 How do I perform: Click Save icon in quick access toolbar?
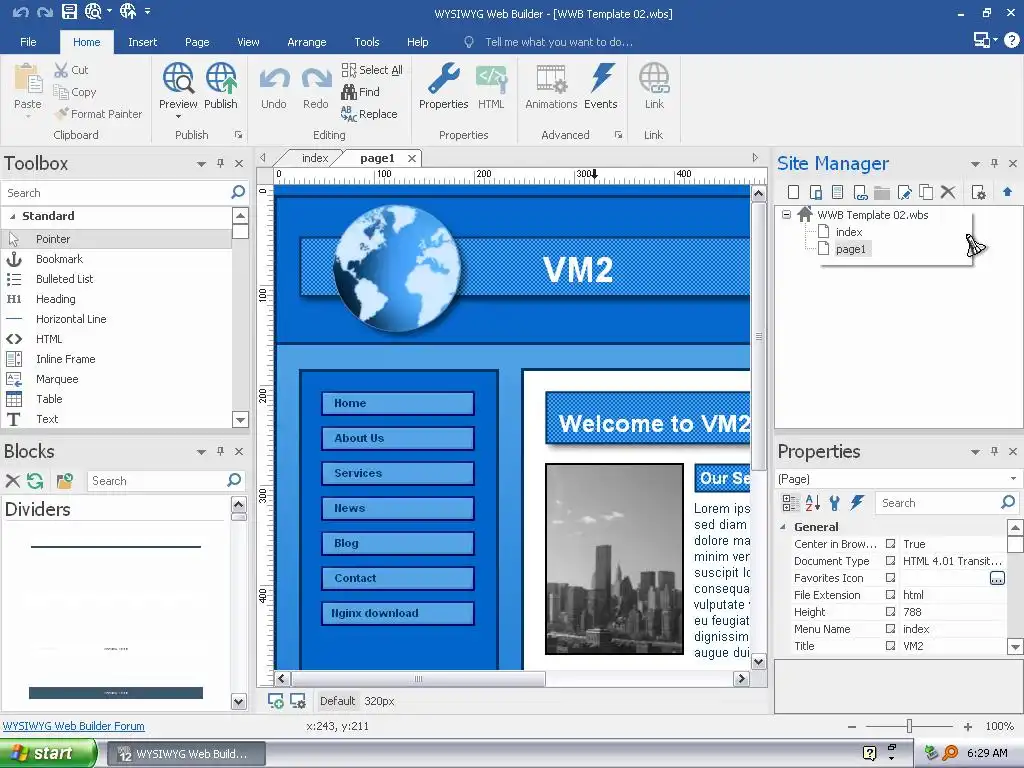(x=69, y=11)
